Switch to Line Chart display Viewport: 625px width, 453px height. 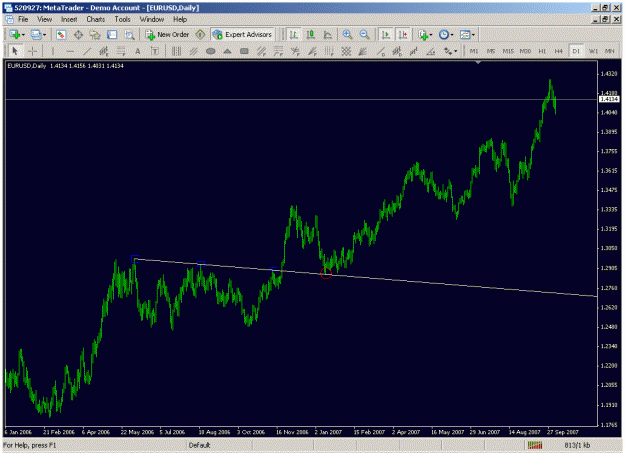tap(328, 35)
